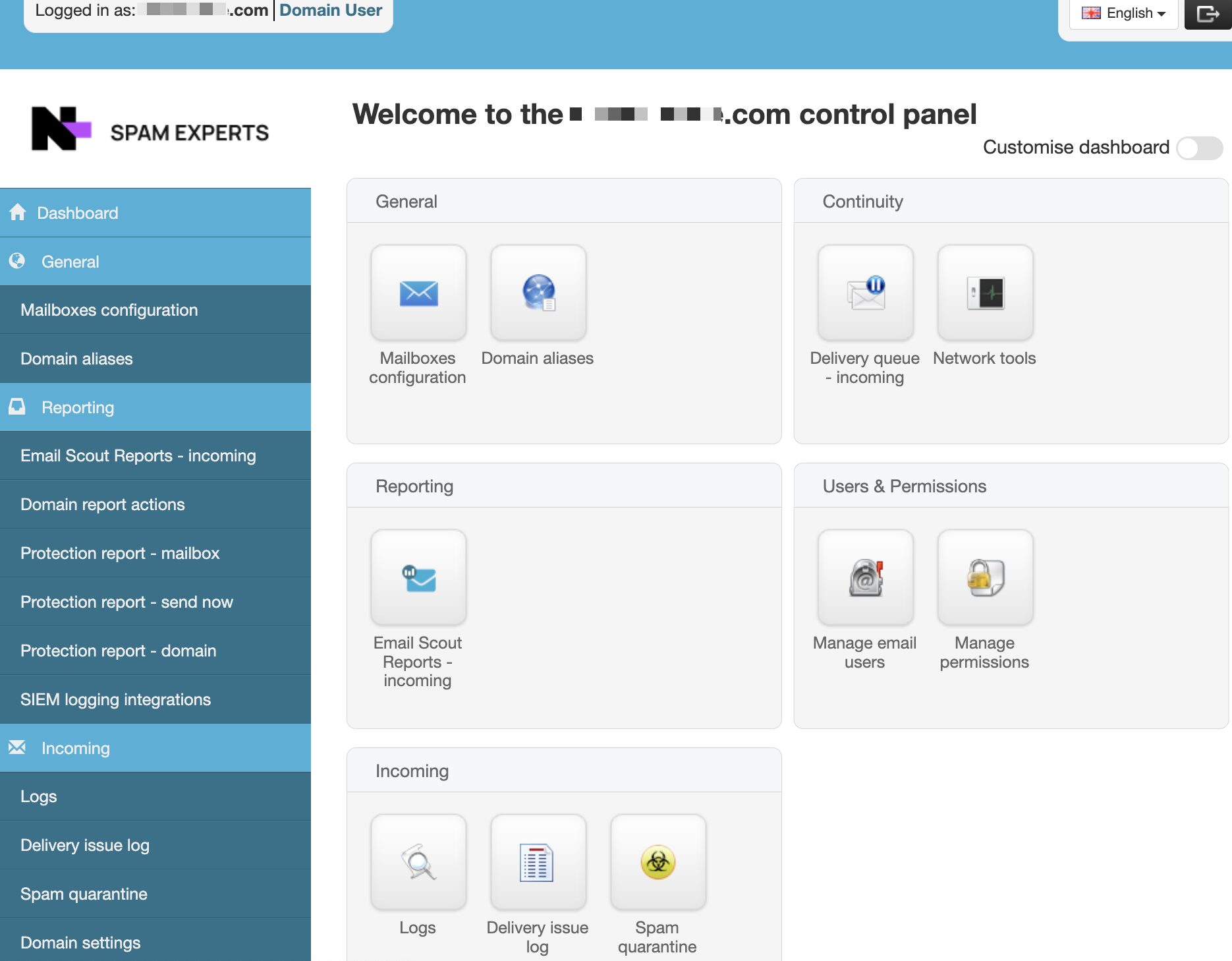The image size is (1232, 961).
Task: Click the Domain User link
Action: click(x=331, y=11)
